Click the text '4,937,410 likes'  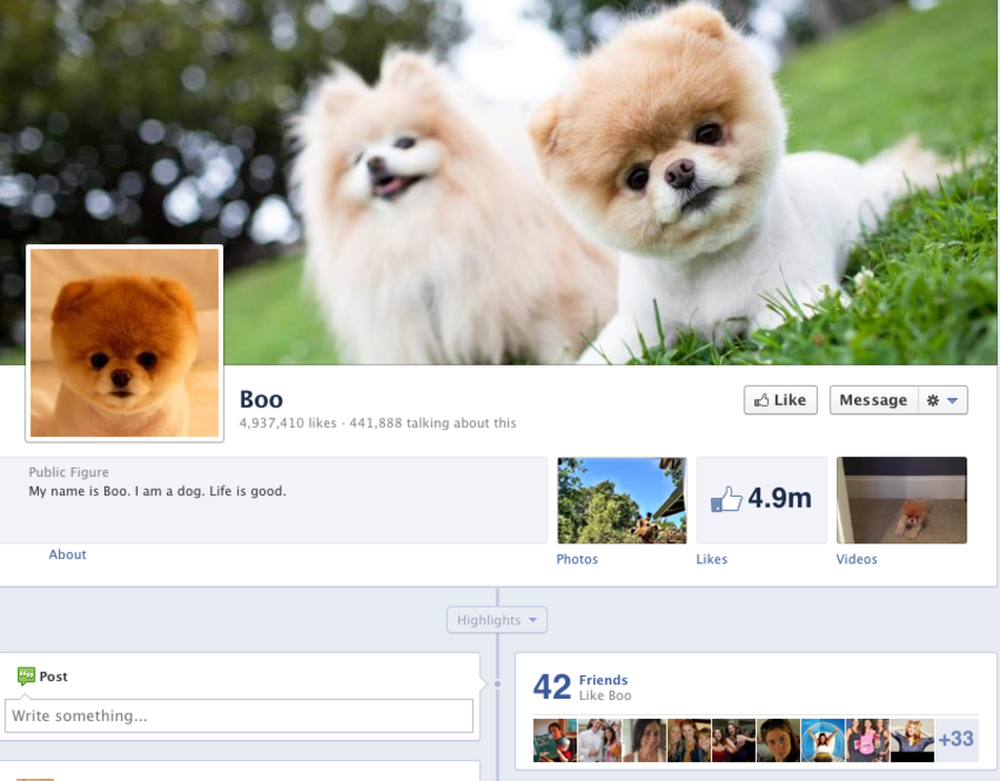288,423
